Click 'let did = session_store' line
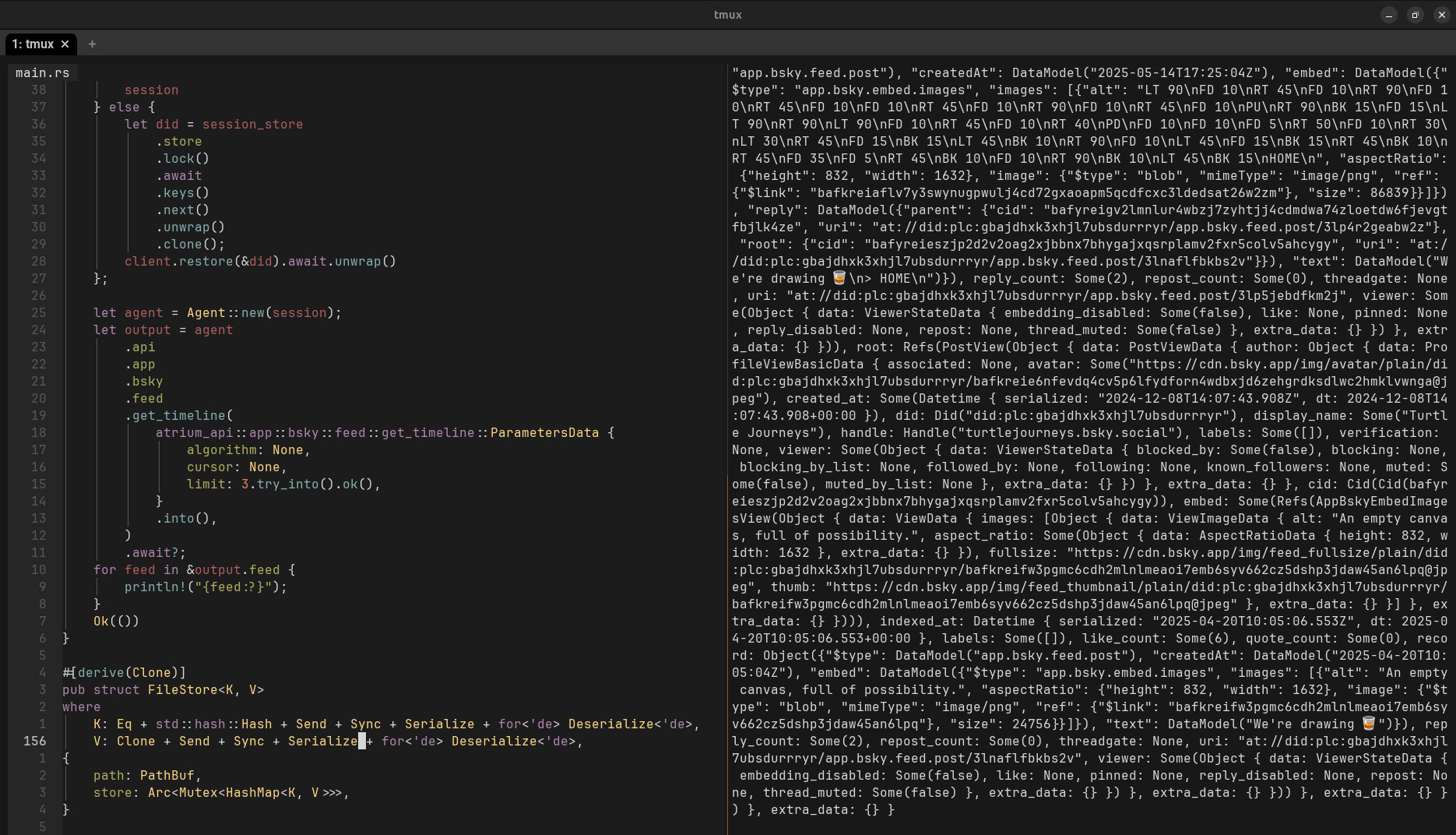1456x835 pixels. pos(213,124)
